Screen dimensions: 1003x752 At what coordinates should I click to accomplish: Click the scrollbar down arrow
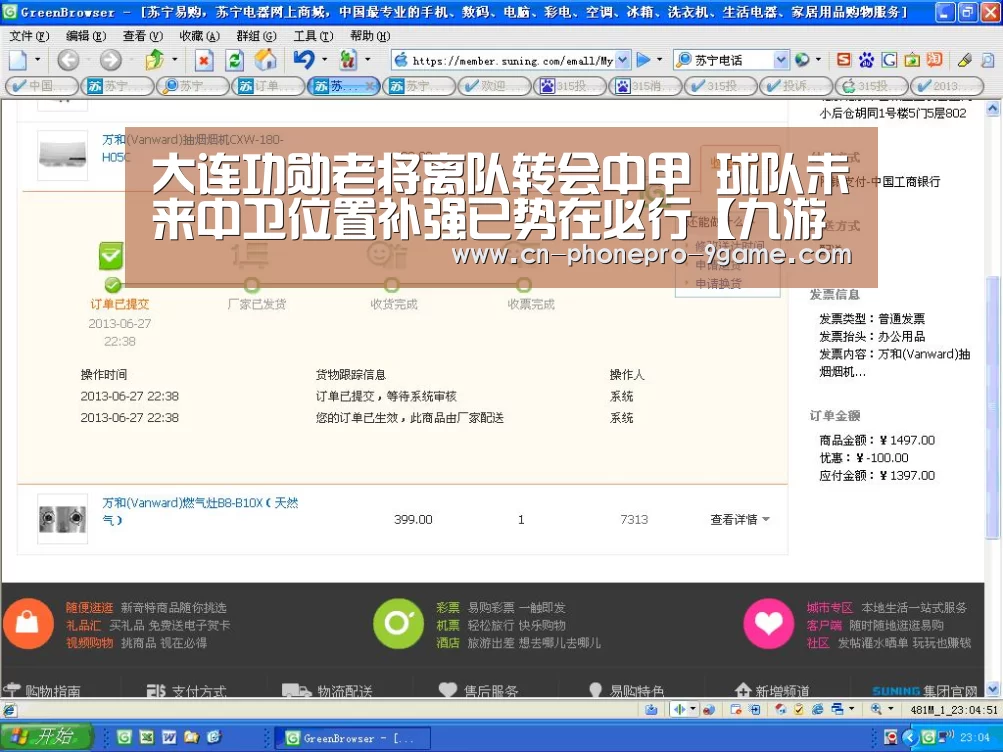click(993, 689)
